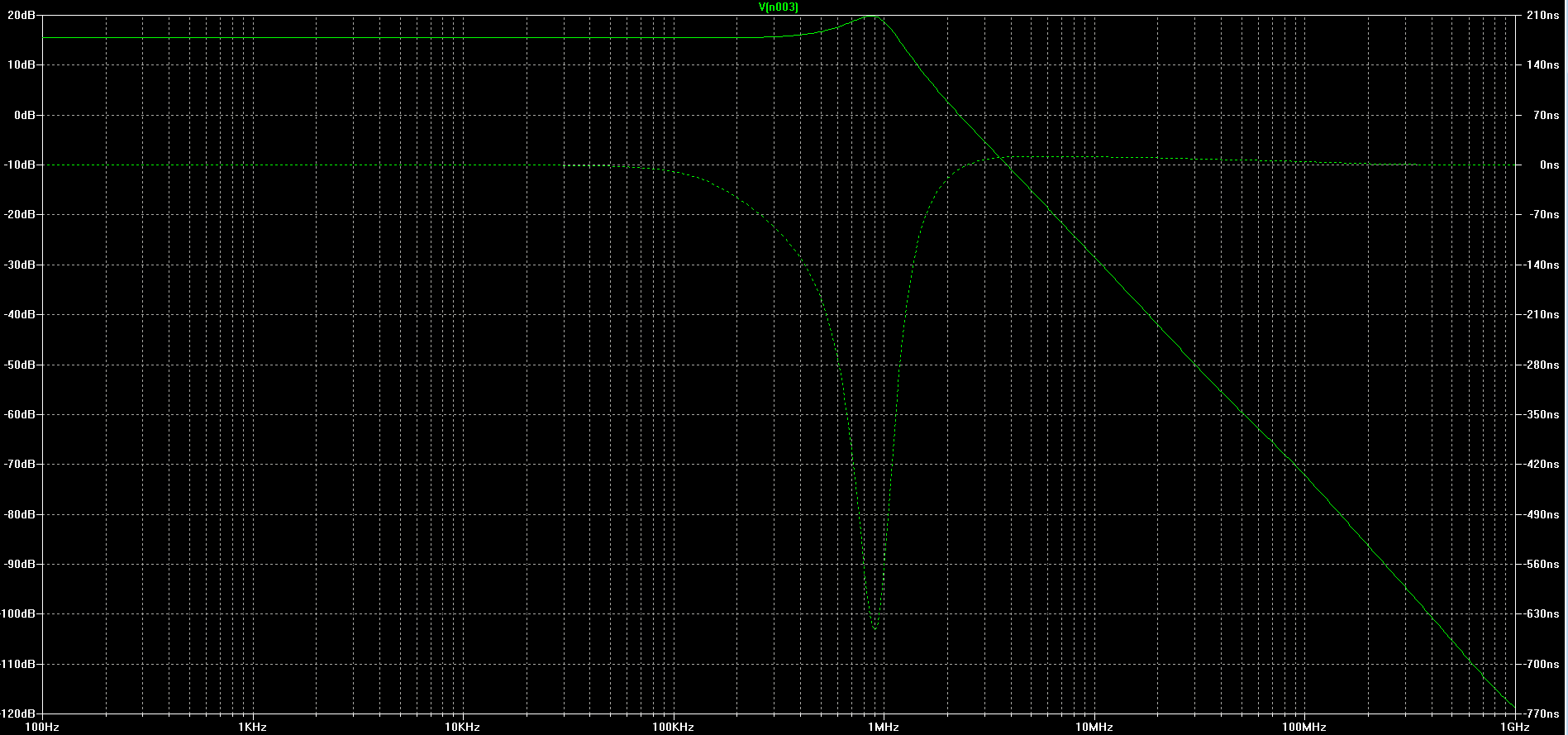Select the -60dB magnitude axis label

[x=19, y=414]
